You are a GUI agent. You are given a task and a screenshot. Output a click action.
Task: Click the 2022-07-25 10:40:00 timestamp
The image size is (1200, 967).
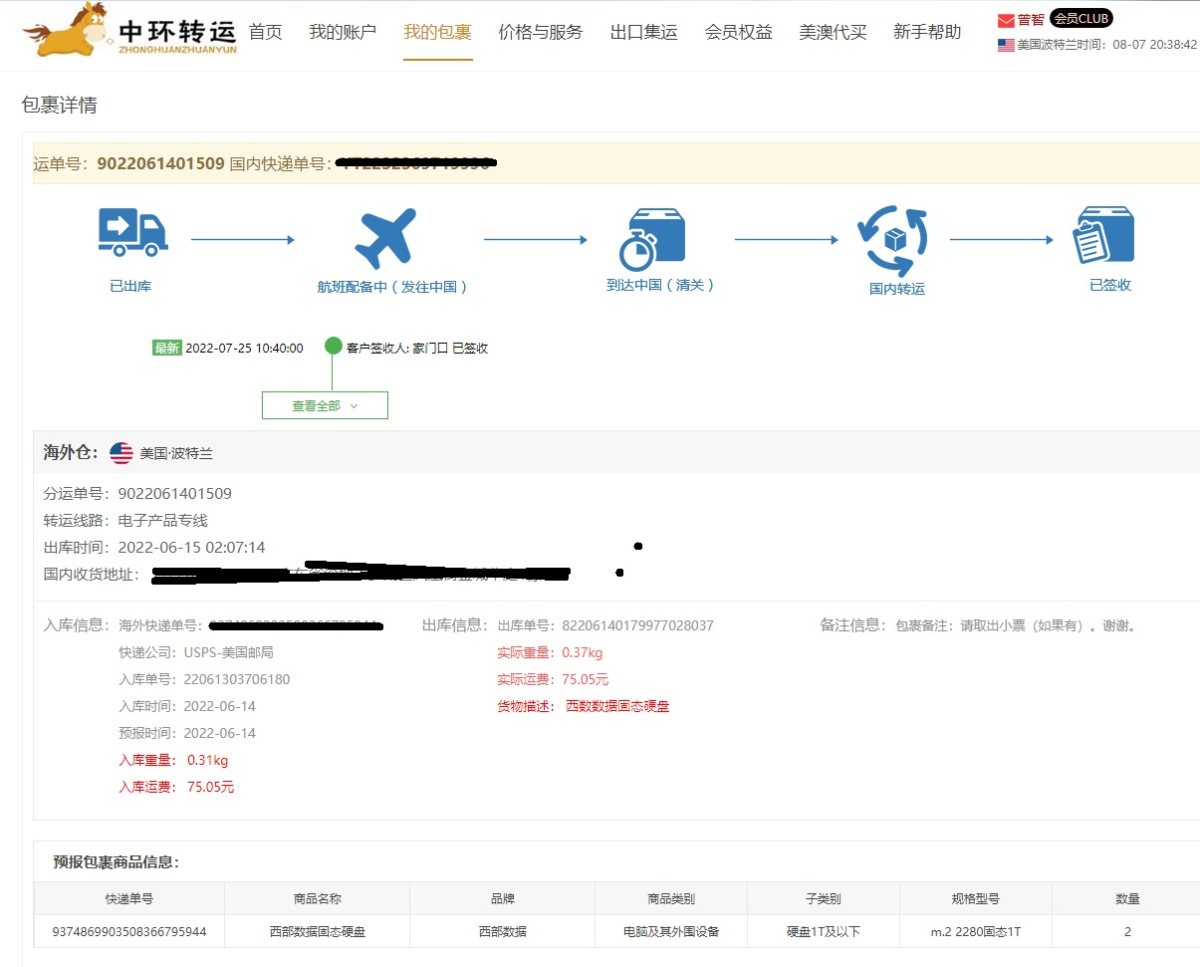(244, 348)
